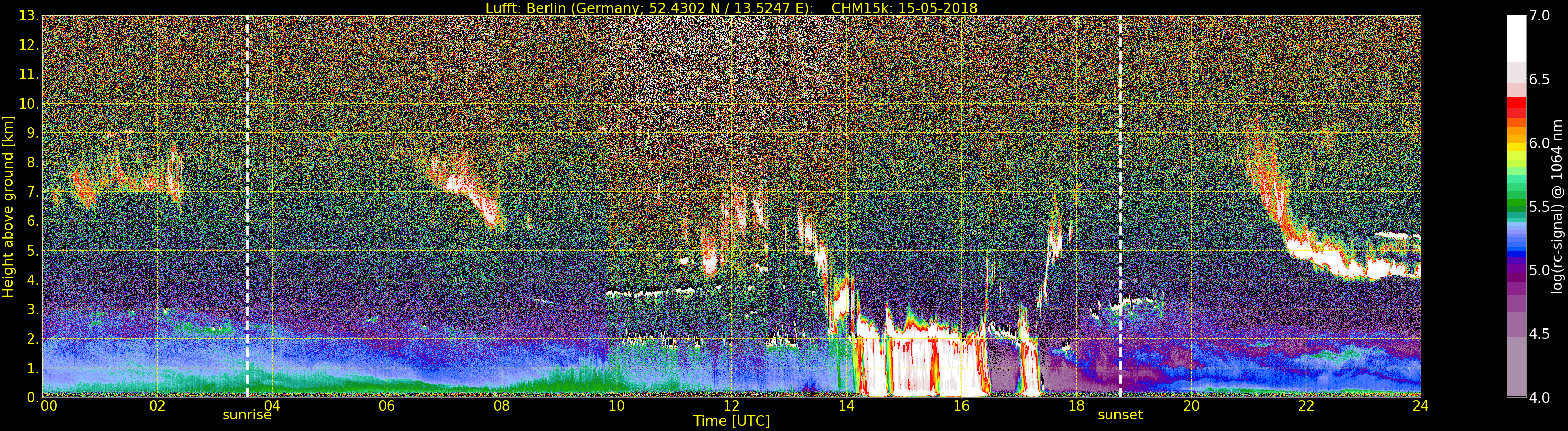The width and height of the screenshot is (1568, 431).
Task: Click the y-axis tick label '7.'
Action: click(x=32, y=192)
